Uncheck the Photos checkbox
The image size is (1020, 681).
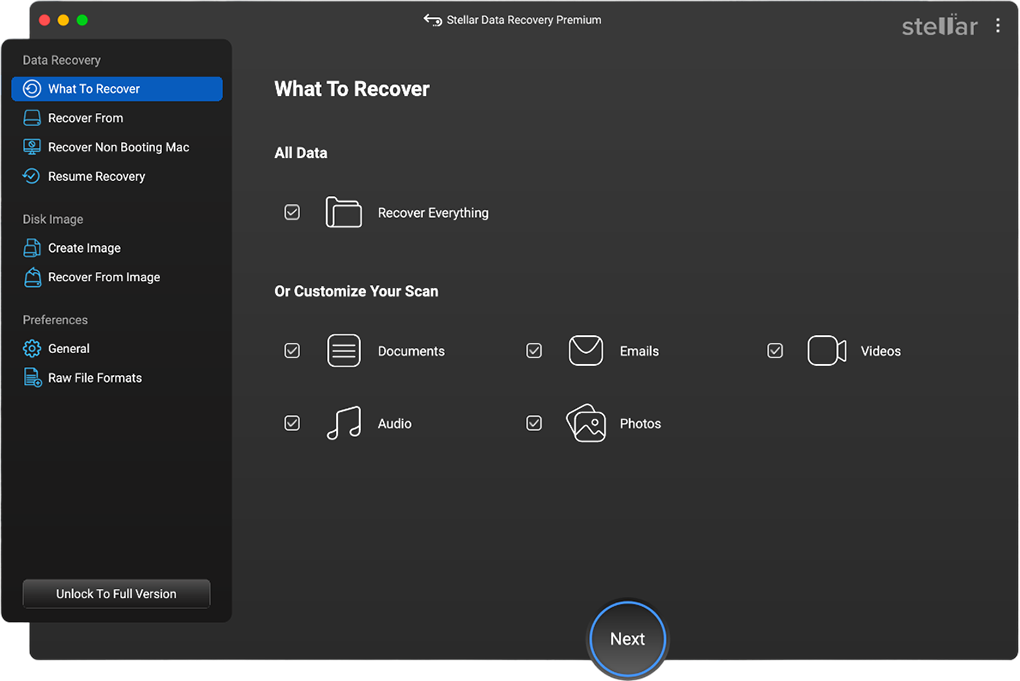point(534,423)
